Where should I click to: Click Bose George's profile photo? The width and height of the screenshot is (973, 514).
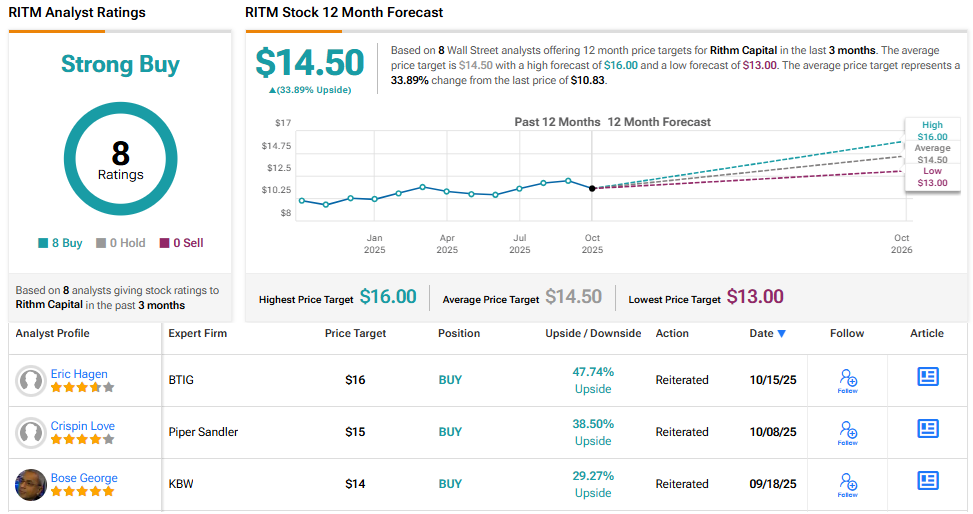pyautogui.click(x=31, y=485)
